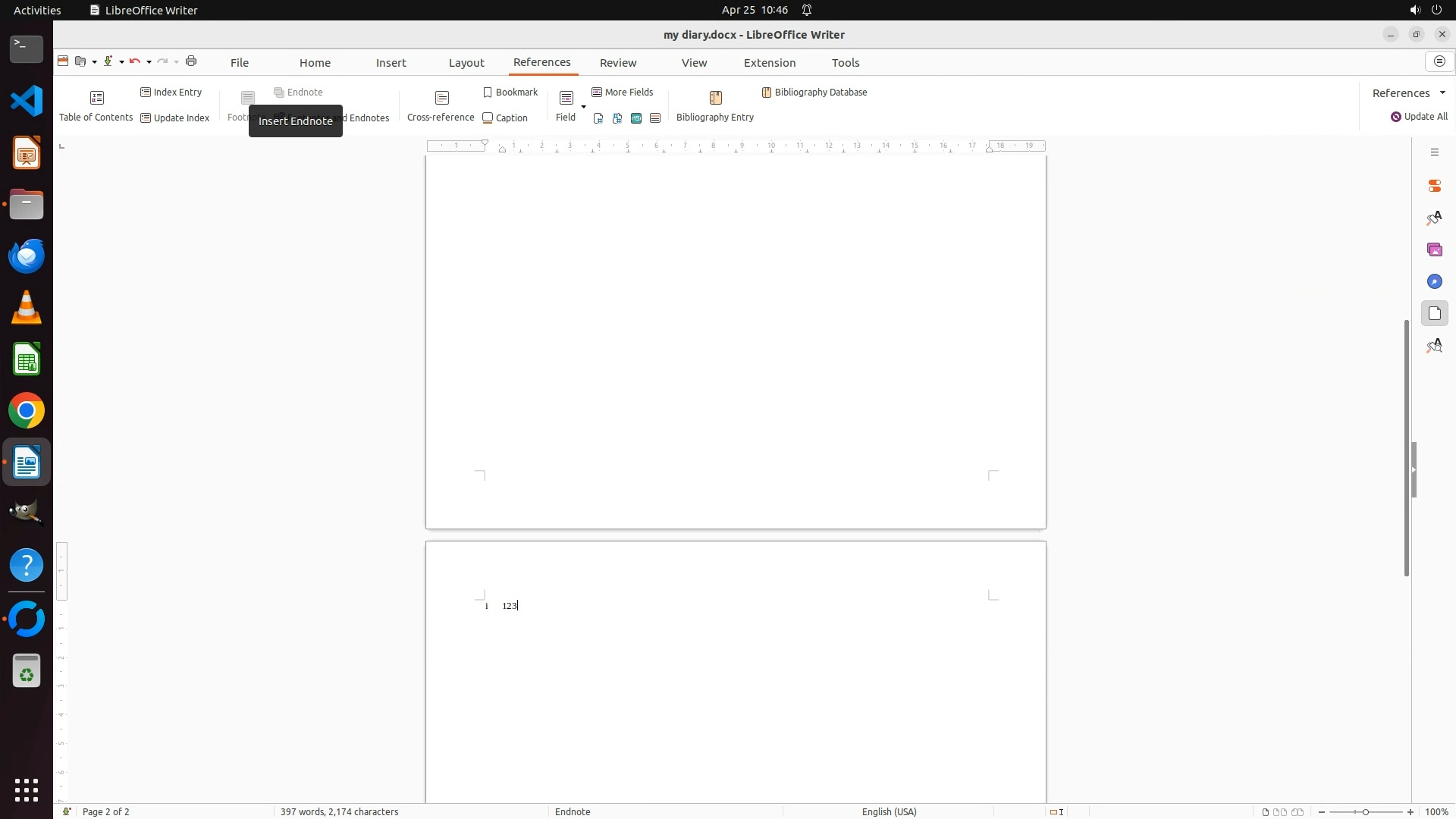The height and width of the screenshot is (819, 1456).
Task: Toggle multi-page view in status bar
Action: tap(1280, 812)
